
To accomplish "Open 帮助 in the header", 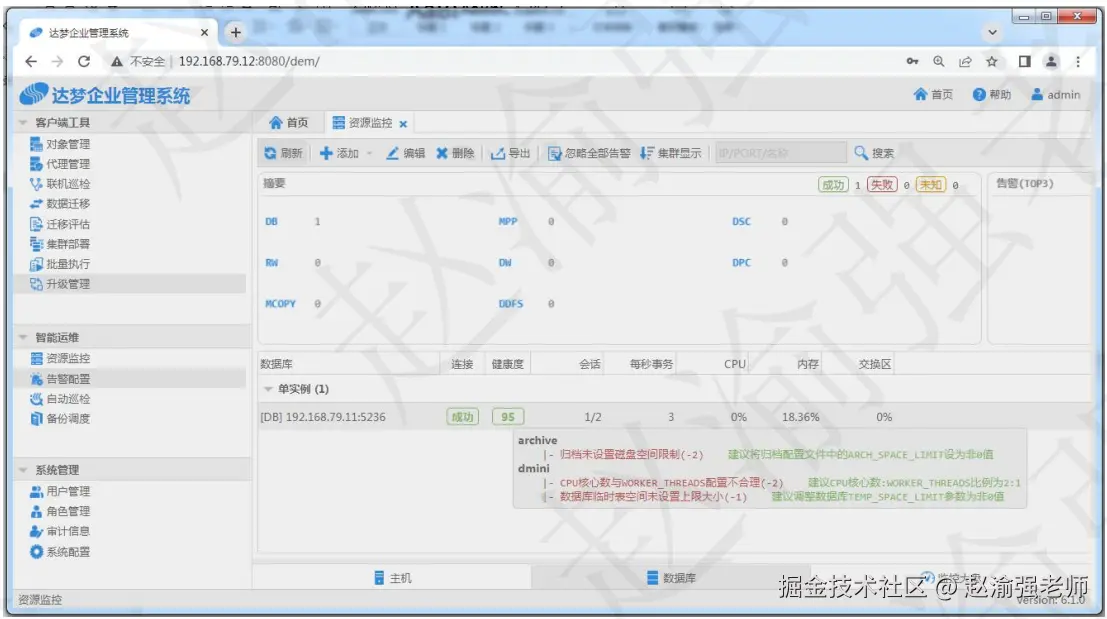I will pos(991,95).
